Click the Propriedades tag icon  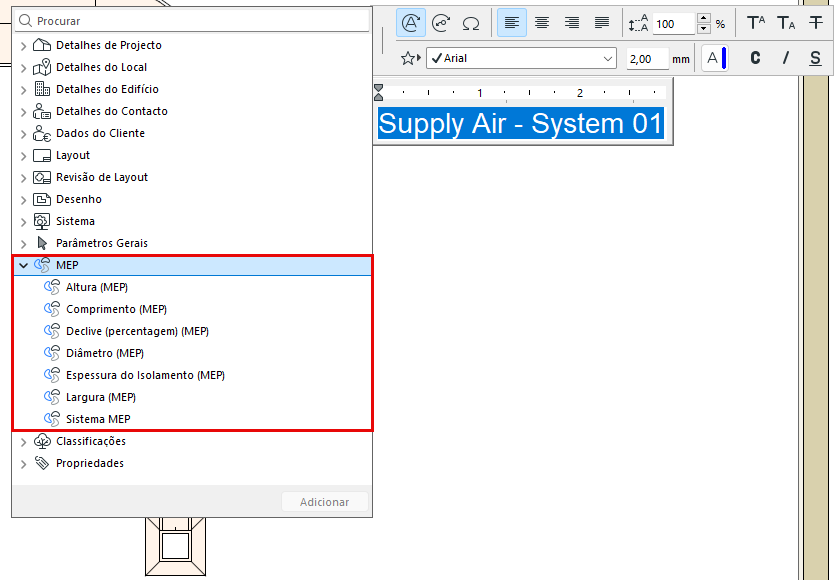click(x=42, y=463)
